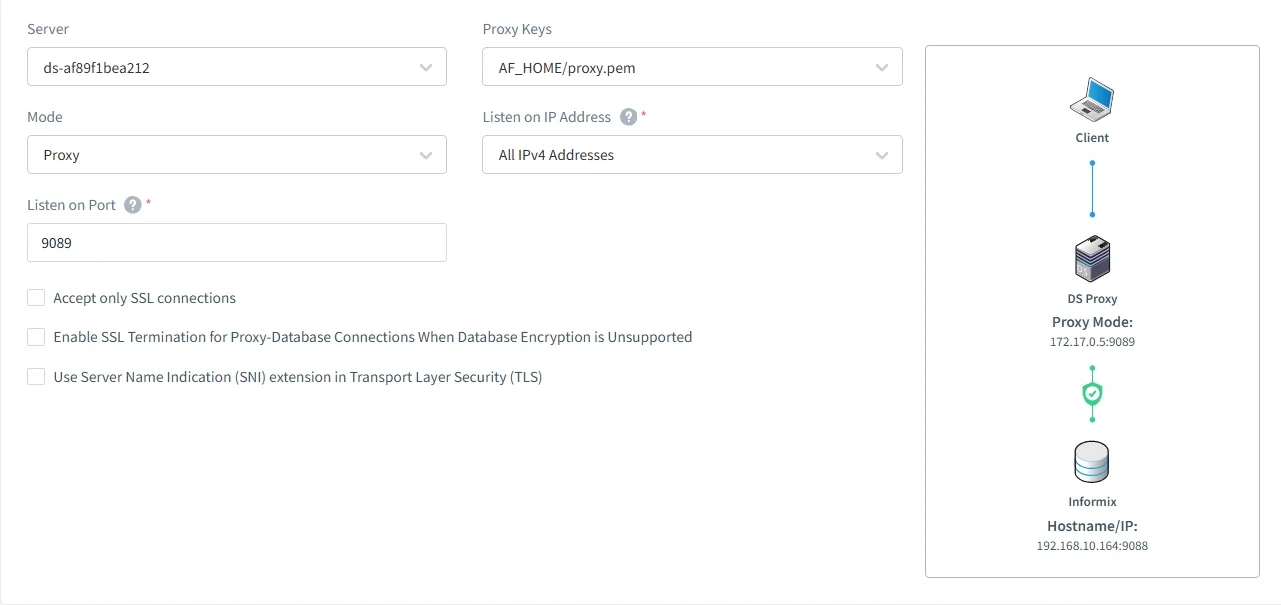
Task: Open the Server dropdown
Action: (x=428, y=66)
